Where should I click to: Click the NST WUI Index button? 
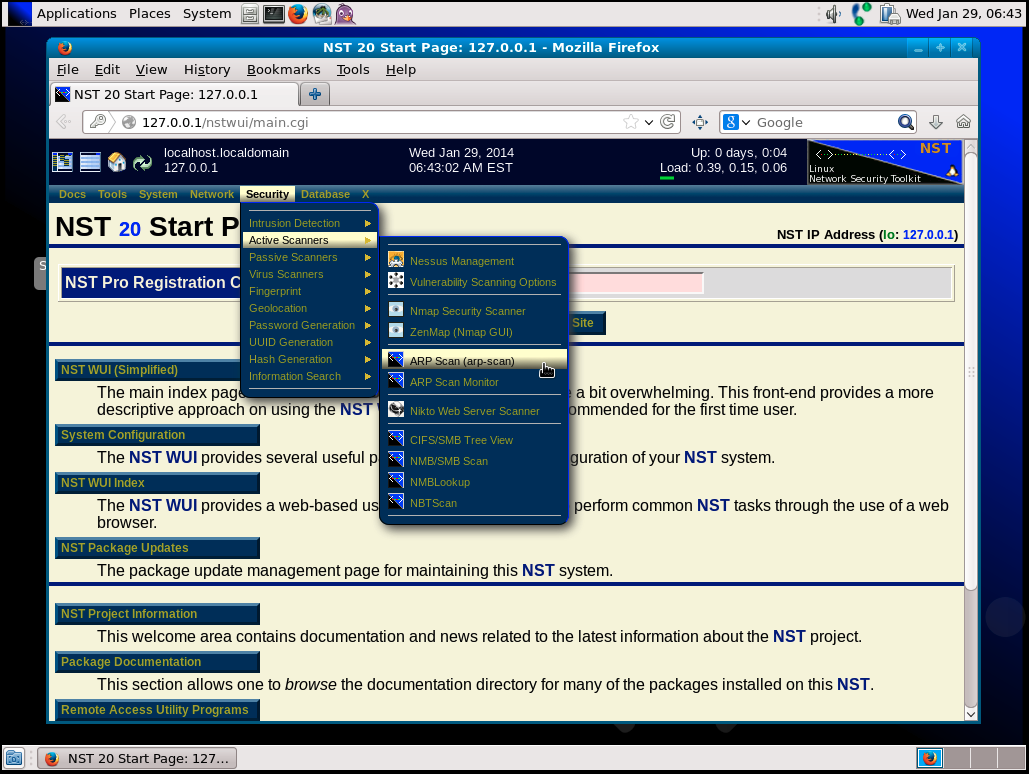158,483
